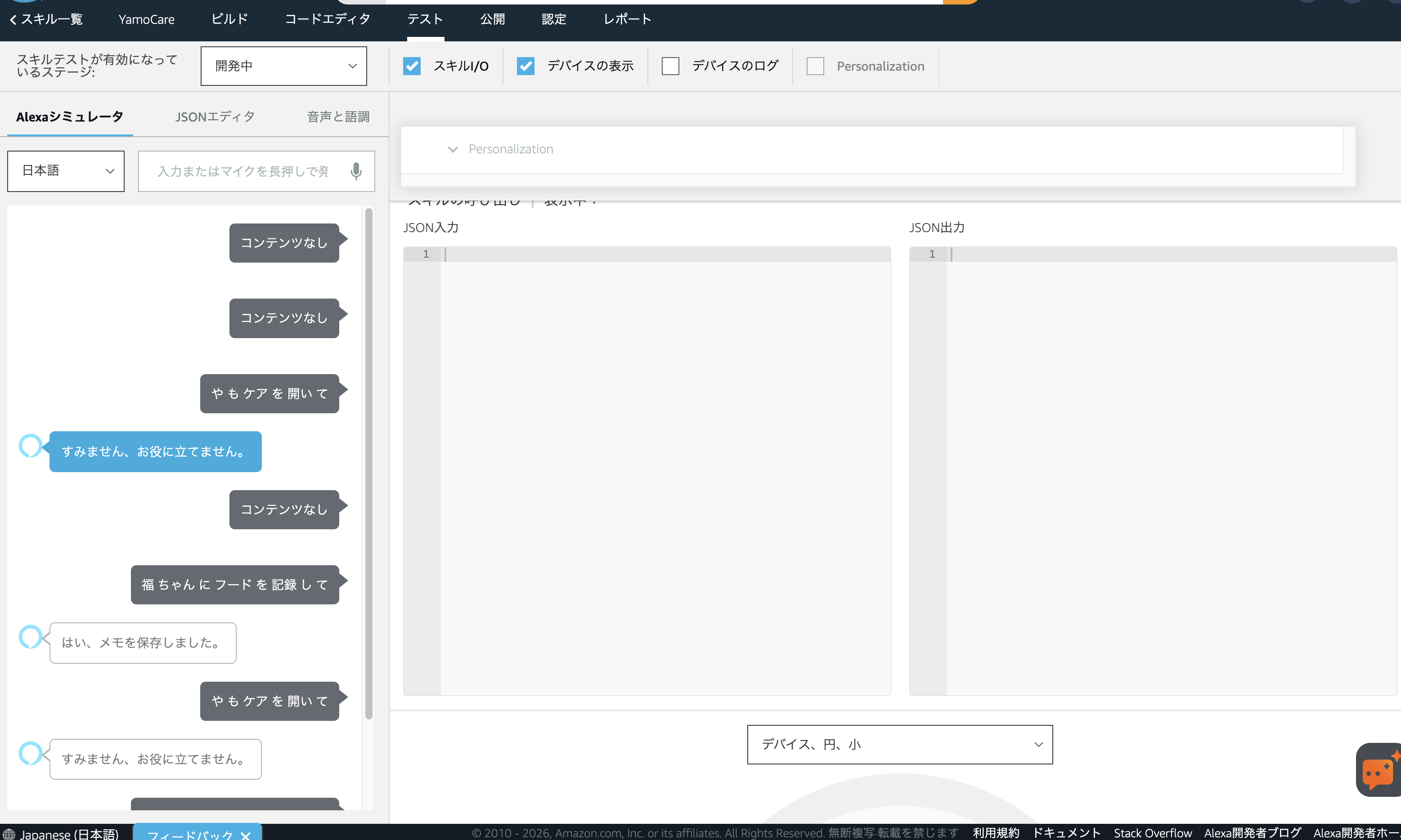Open the 利用規約 footer link
Screen dimensions: 1401x840
pos(996,833)
